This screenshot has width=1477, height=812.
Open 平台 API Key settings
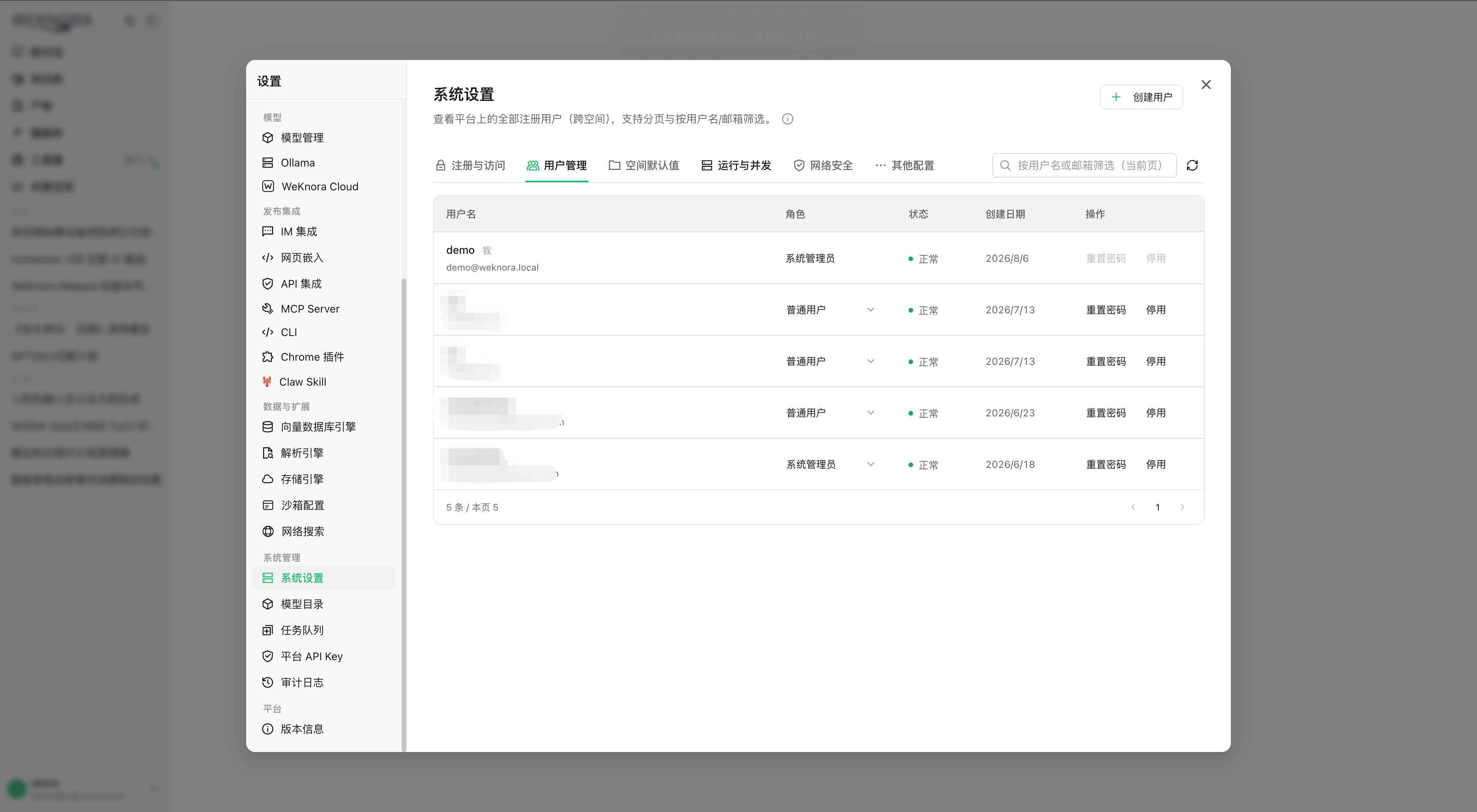coord(323,657)
